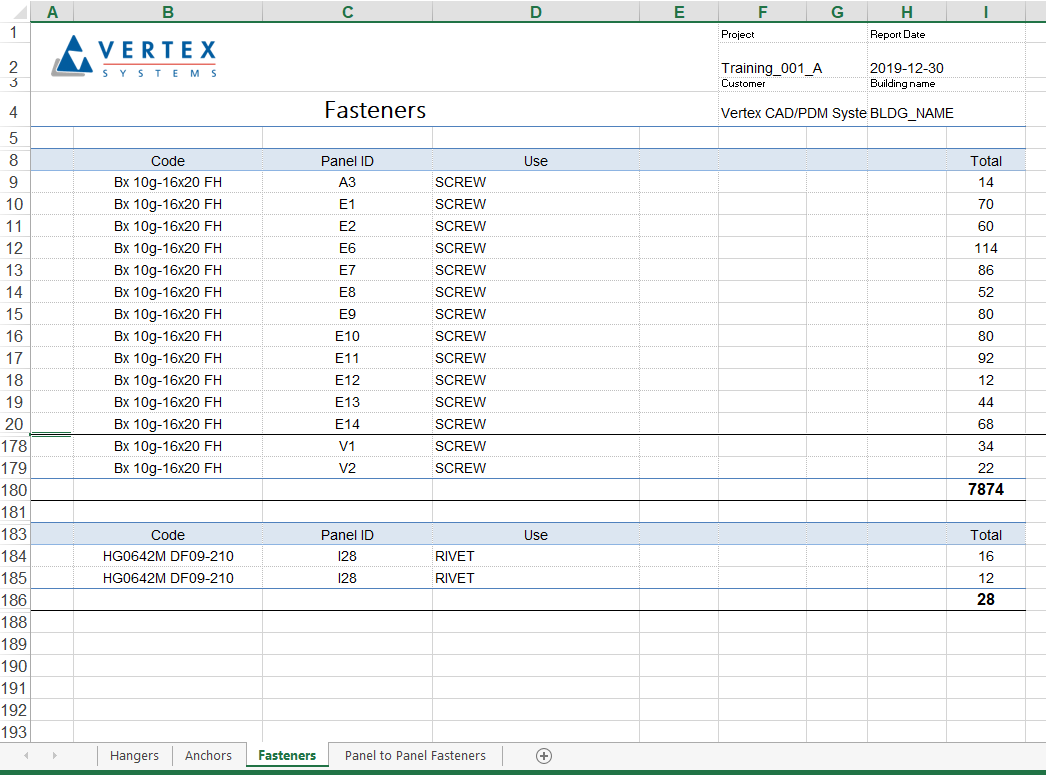Screen dimensions: 1046x775
Task: Click the Training_001_A project cell
Action: [x=771, y=68]
